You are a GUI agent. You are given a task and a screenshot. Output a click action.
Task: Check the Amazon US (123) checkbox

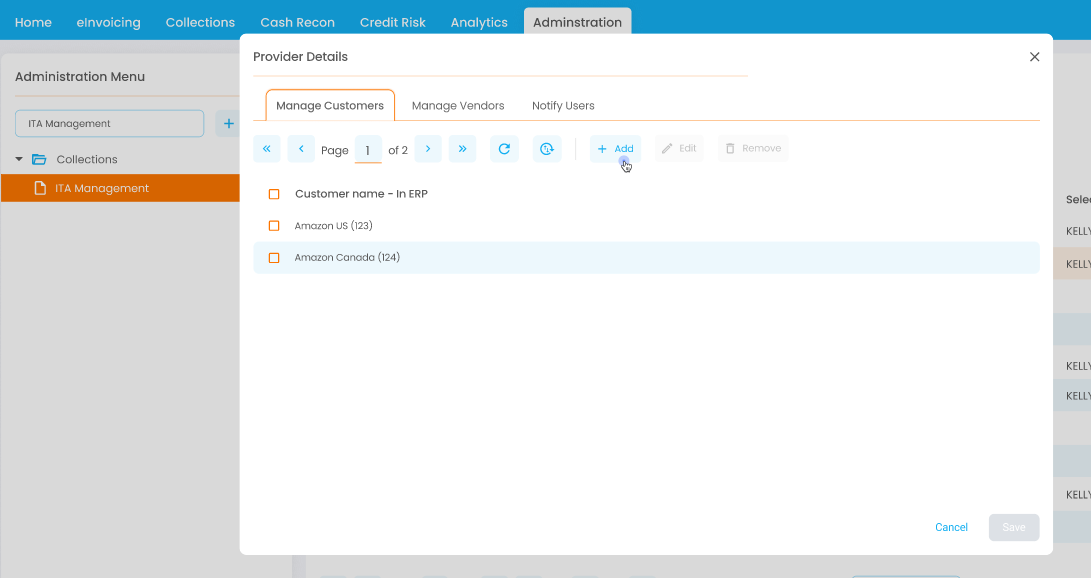274,226
